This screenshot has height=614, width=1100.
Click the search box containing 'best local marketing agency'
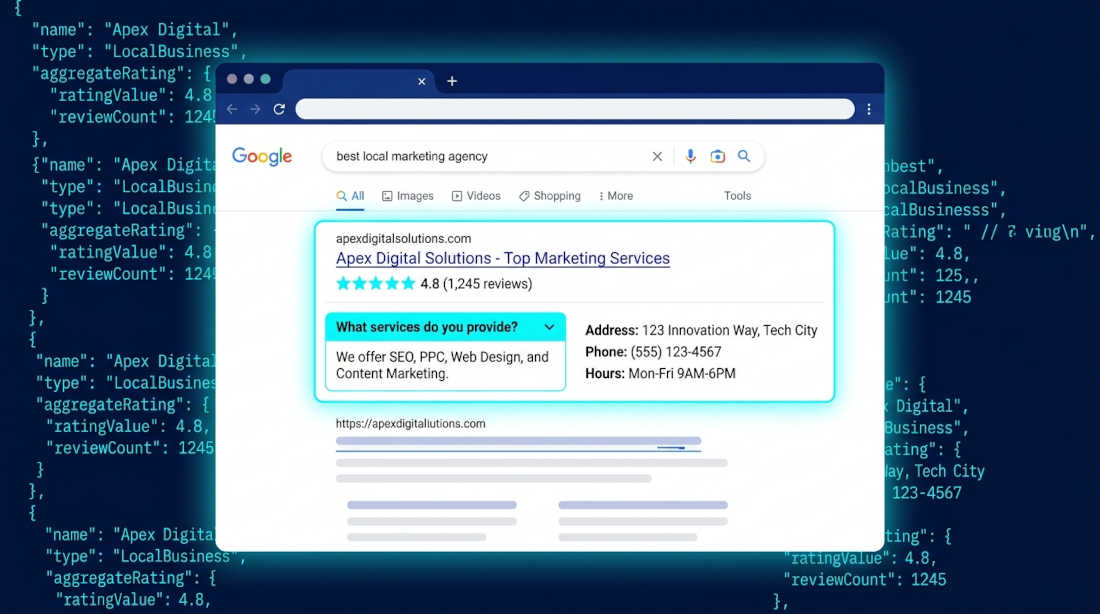pos(543,156)
